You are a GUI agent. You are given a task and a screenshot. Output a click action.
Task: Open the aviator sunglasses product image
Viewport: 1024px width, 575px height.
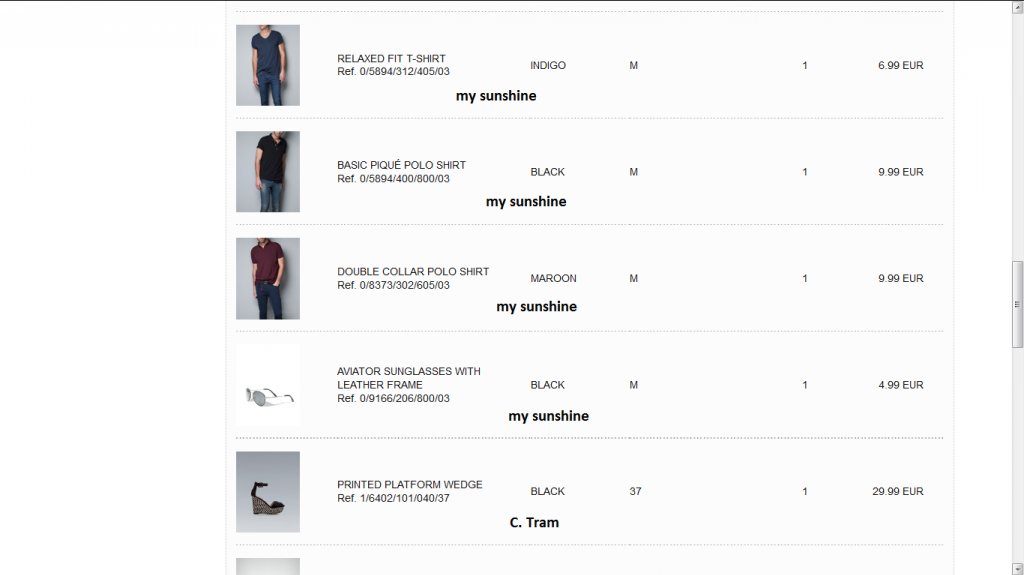[x=268, y=386]
